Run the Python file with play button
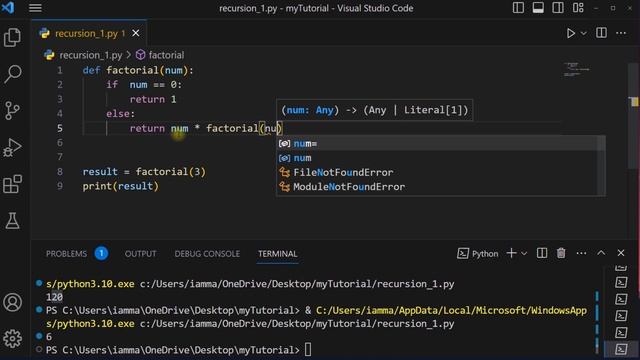 [571, 33]
